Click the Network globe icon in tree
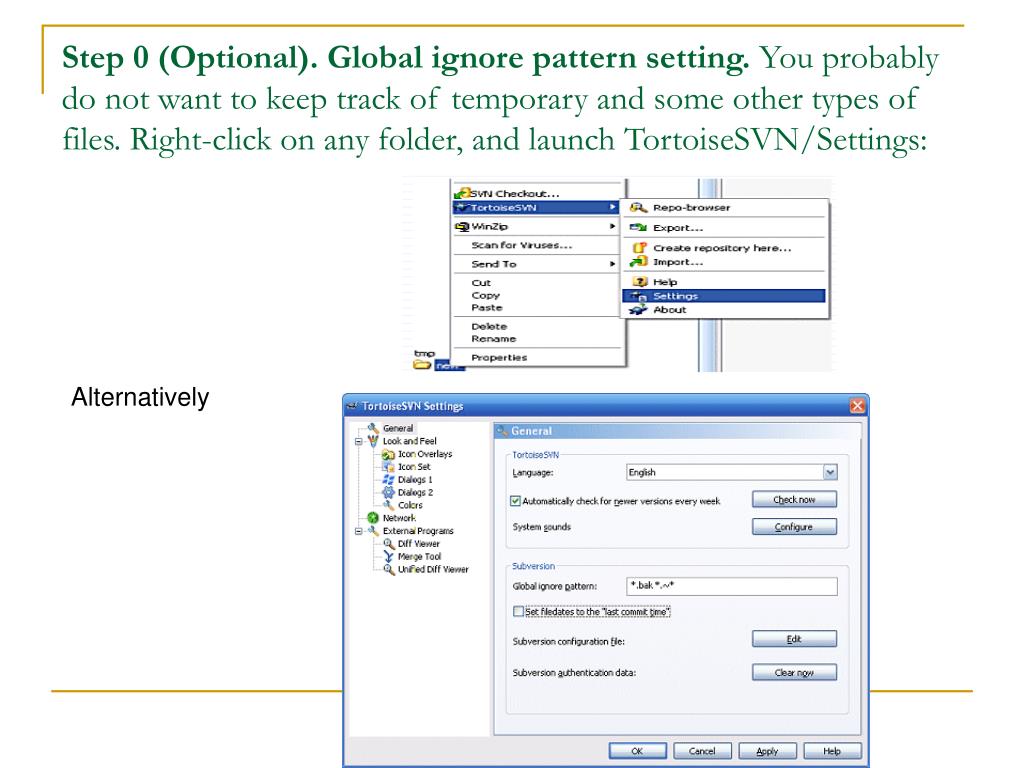Viewport: 1024px width, 768px height. click(x=373, y=518)
